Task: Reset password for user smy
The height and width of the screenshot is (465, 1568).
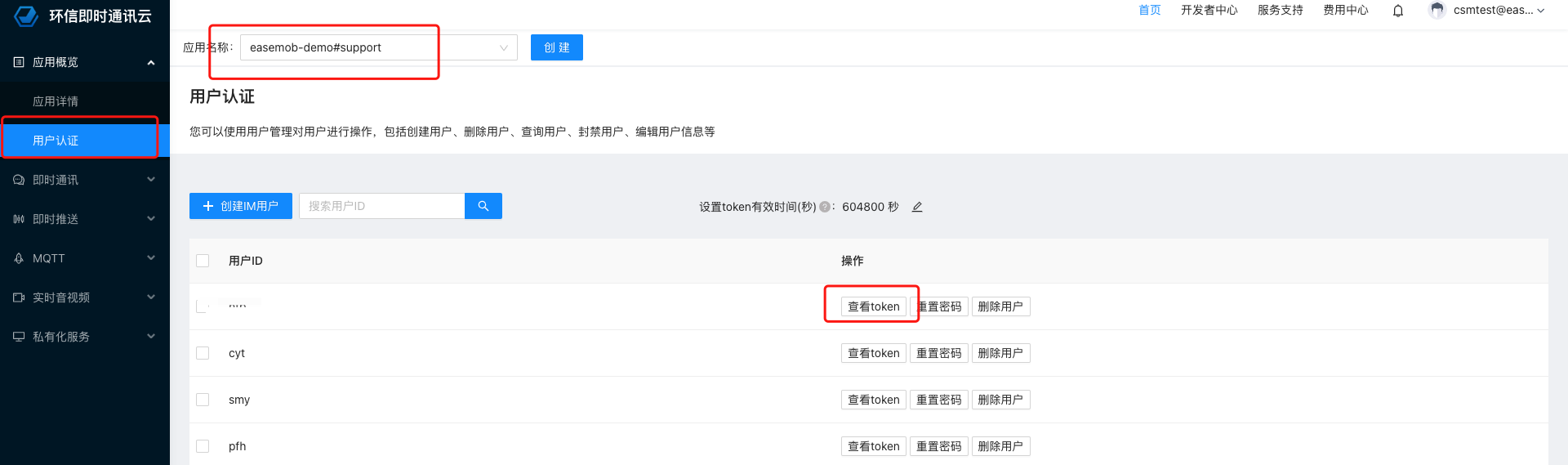Action: [x=939, y=400]
